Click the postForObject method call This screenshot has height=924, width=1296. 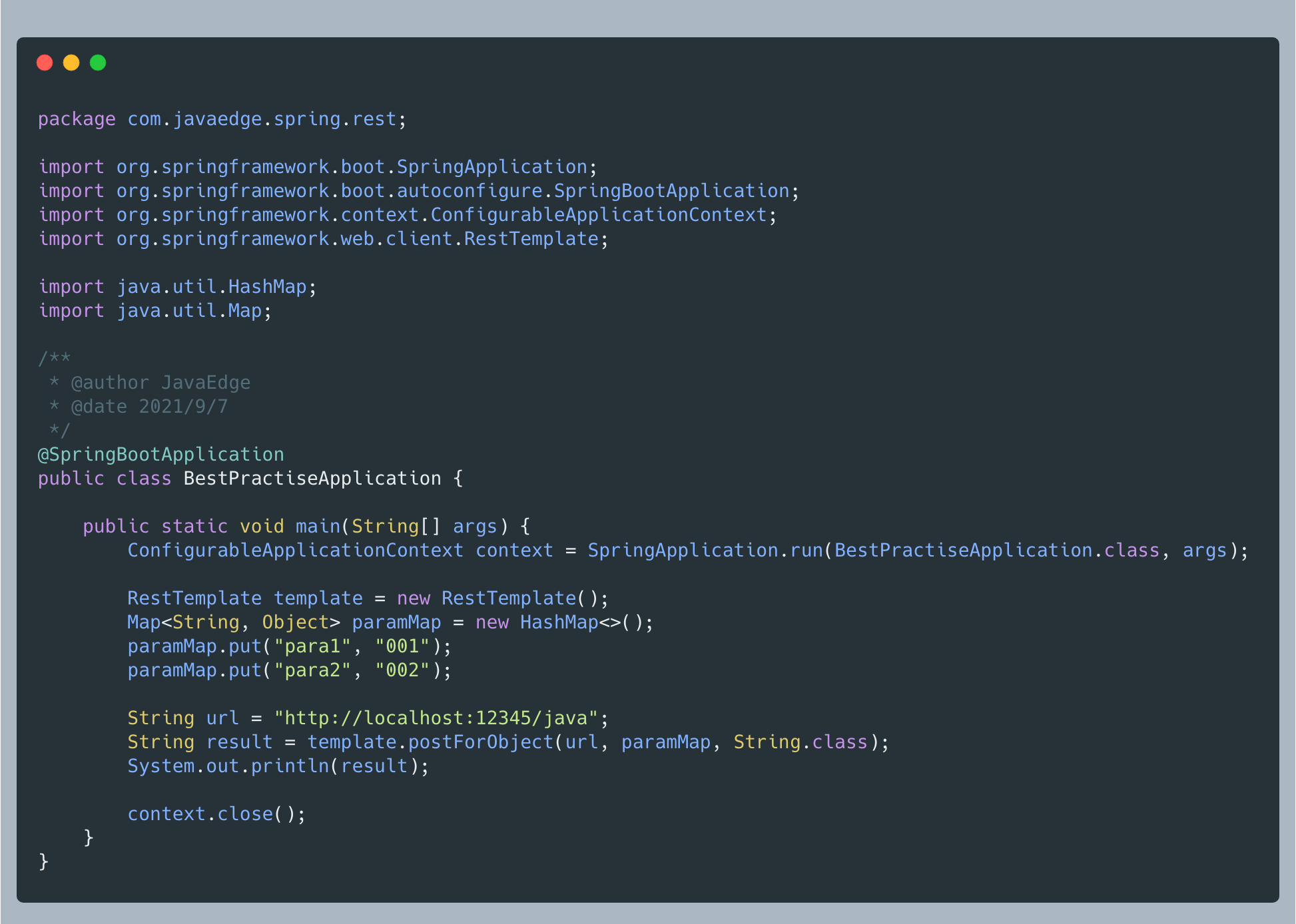[x=480, y=742]
